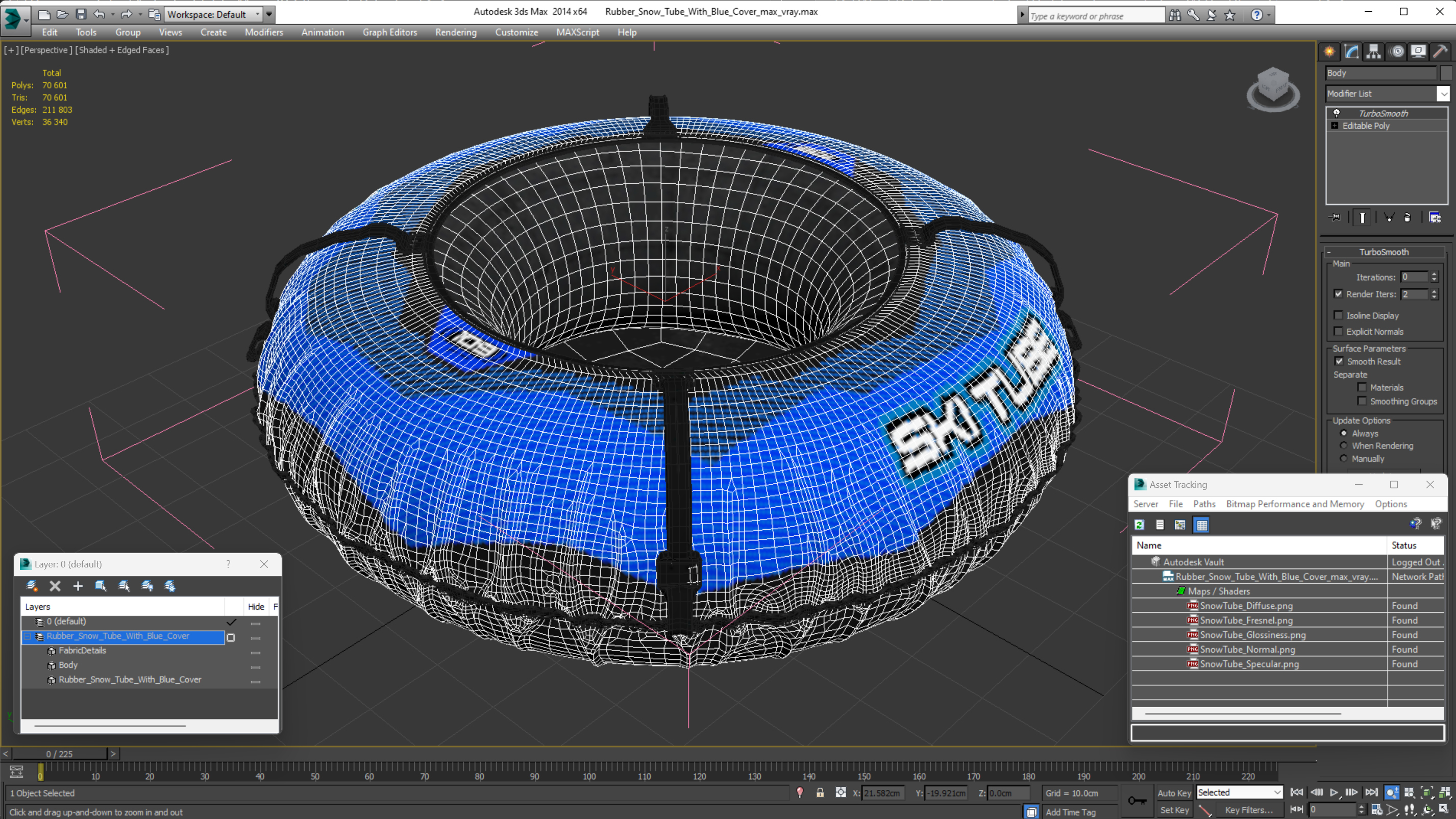Click Selection Lock toggle padlock icon

[x=820, y=793]
